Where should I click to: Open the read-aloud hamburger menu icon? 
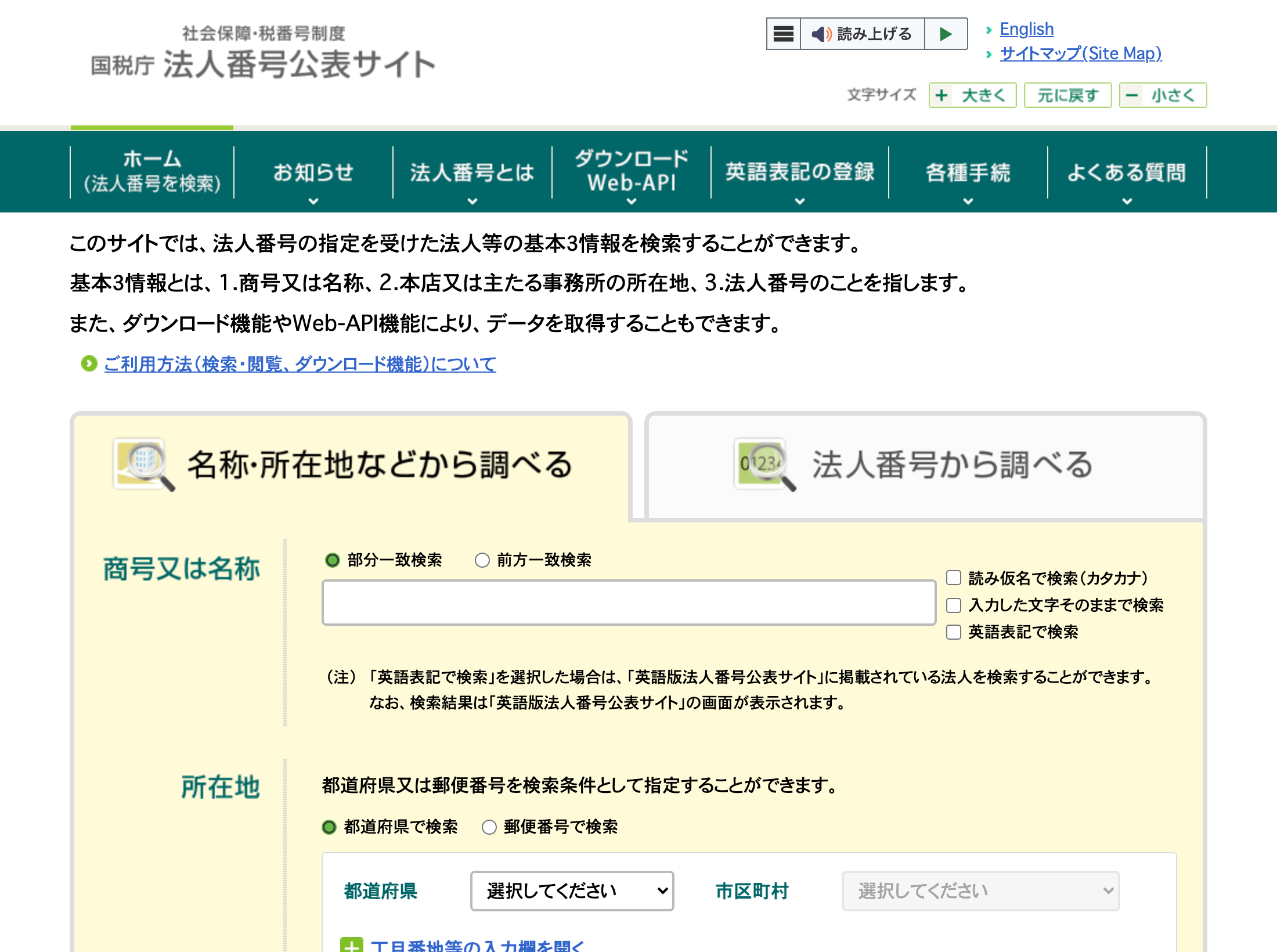pyautogui.click(x=784, y=34)
